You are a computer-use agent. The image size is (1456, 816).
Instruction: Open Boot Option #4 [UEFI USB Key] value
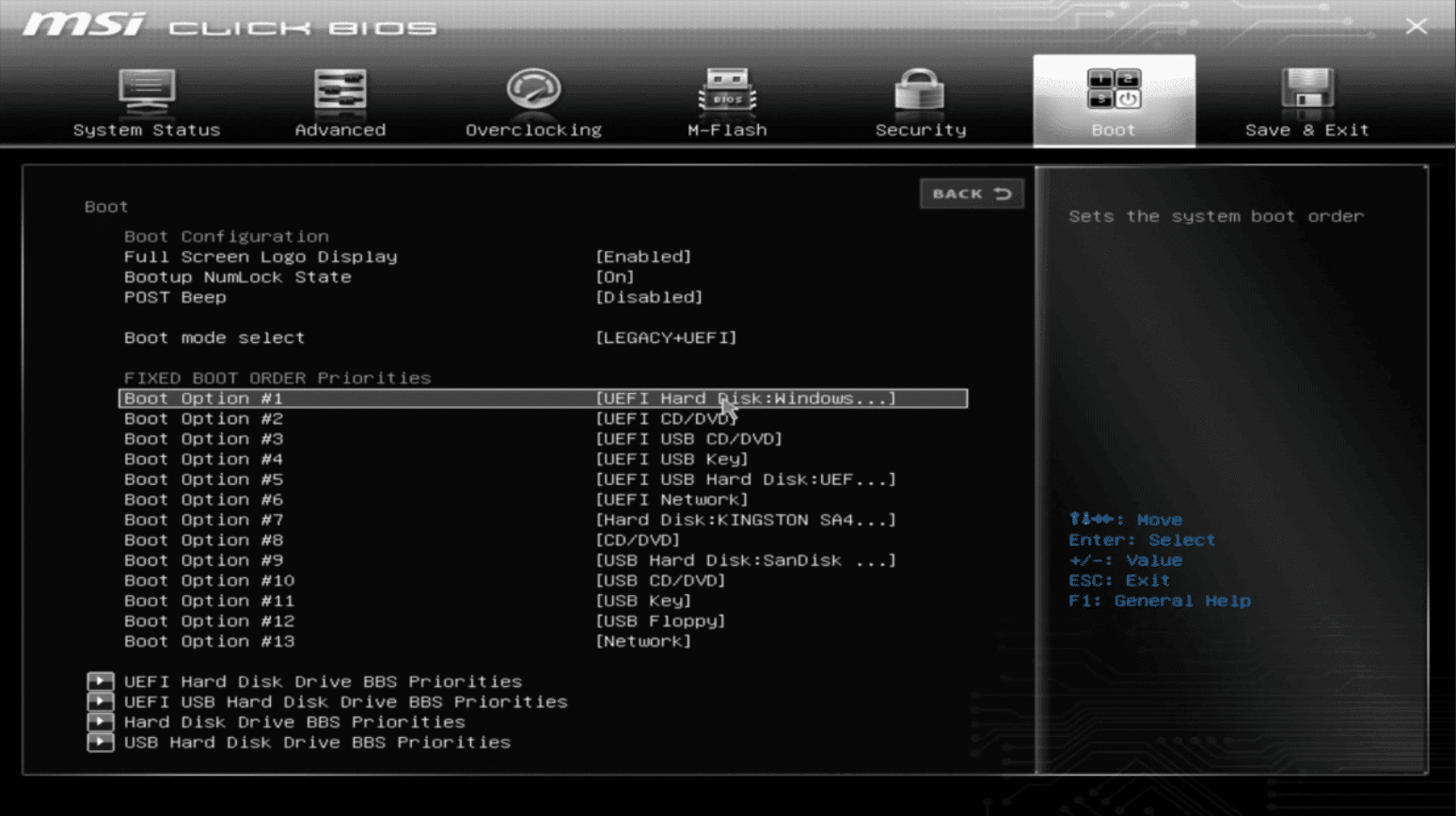coord(672,459)
